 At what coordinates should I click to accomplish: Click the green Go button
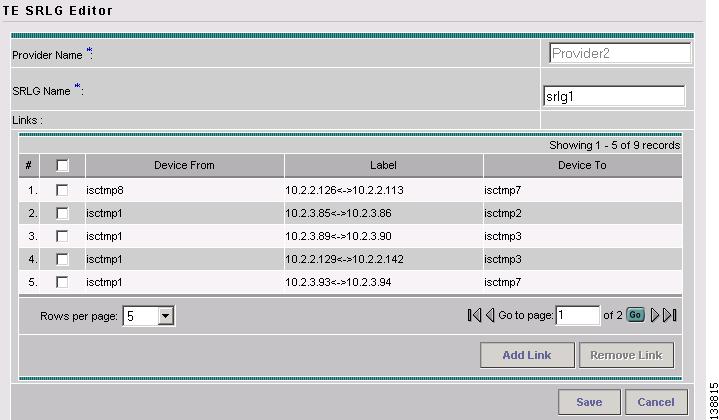click(635, 315)
